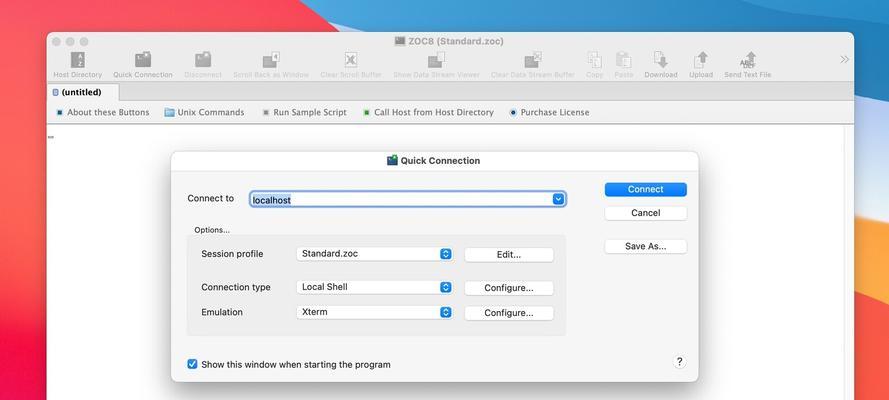889x400 pixels.
Task: Click the Connect button
Action: 646,189
